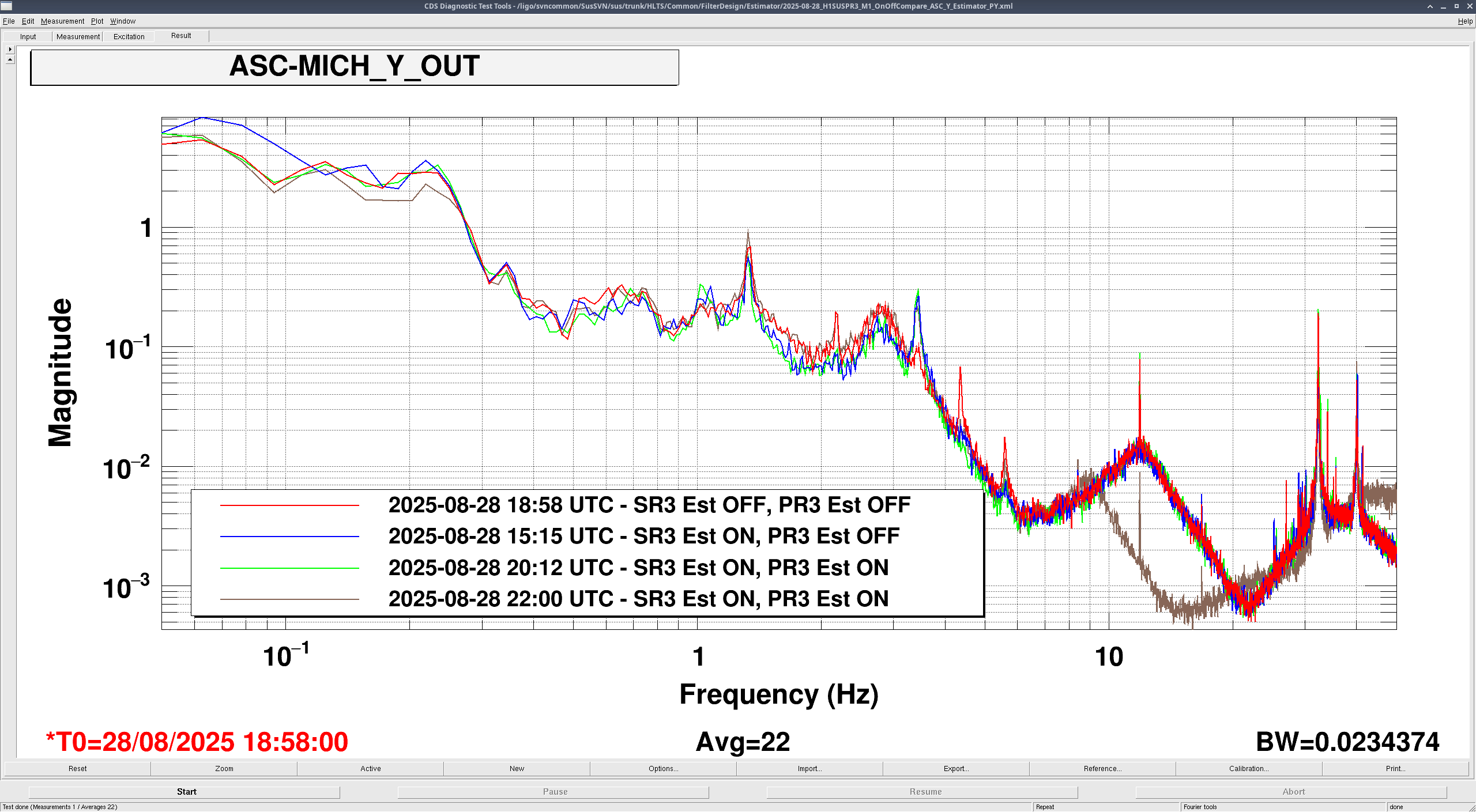This screenshot has height=812, width=1476.
Task: Open the Measurement menu in menu bar
Action: (62, 21)
